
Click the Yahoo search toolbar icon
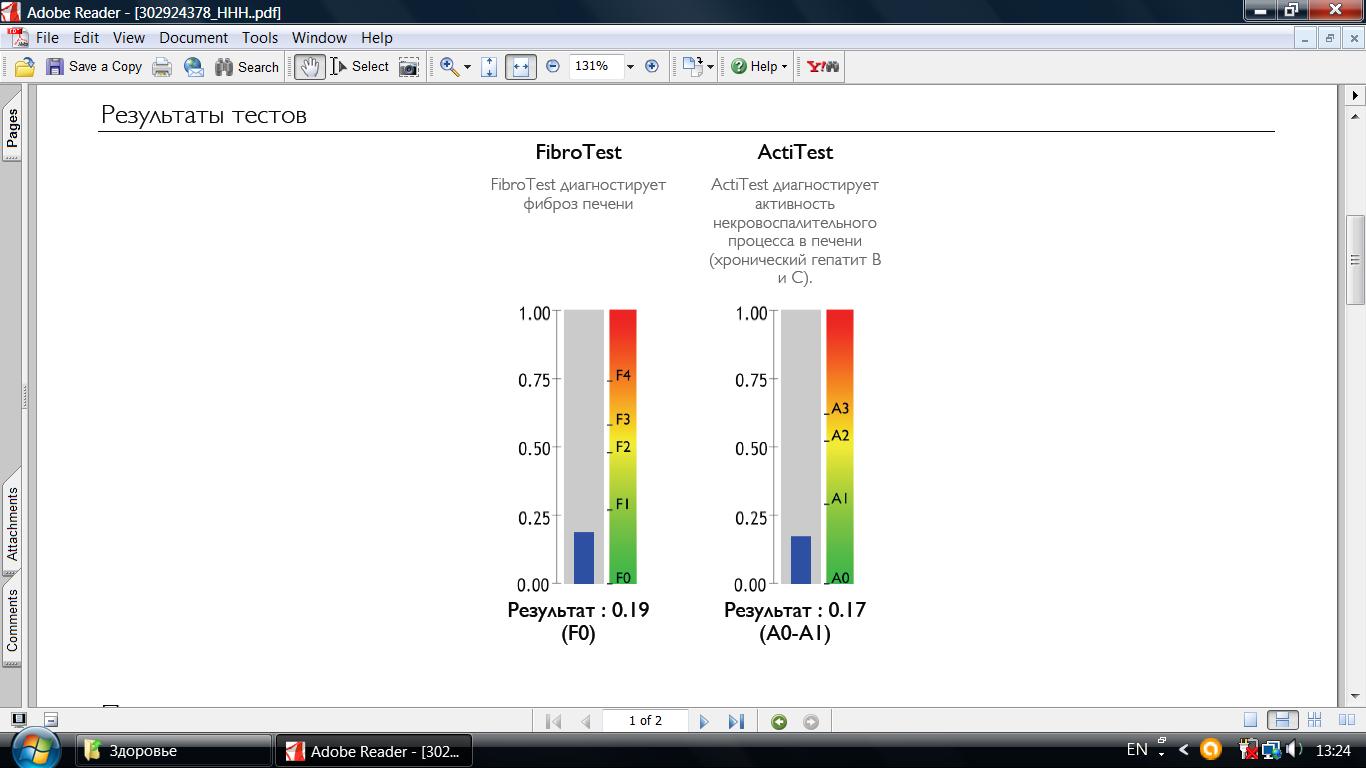pos(823,67)
